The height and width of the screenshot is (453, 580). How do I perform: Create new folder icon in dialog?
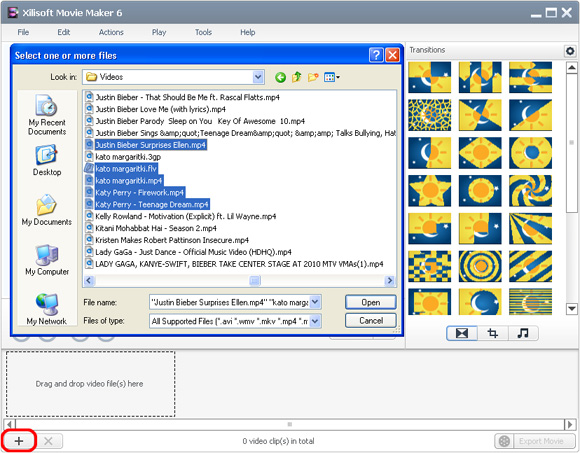click(313, 77)
